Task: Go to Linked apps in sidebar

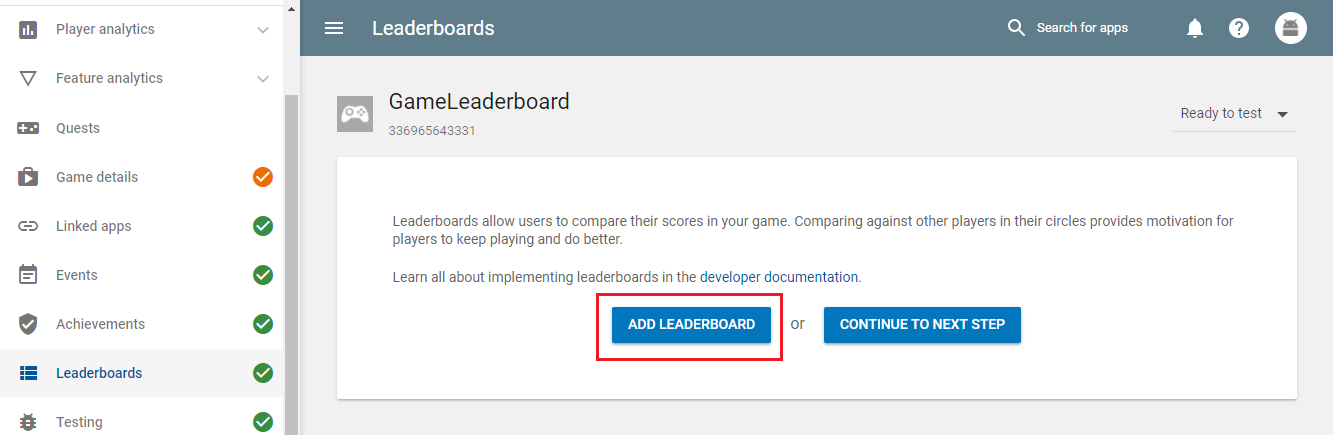Action: coord(93,226)
